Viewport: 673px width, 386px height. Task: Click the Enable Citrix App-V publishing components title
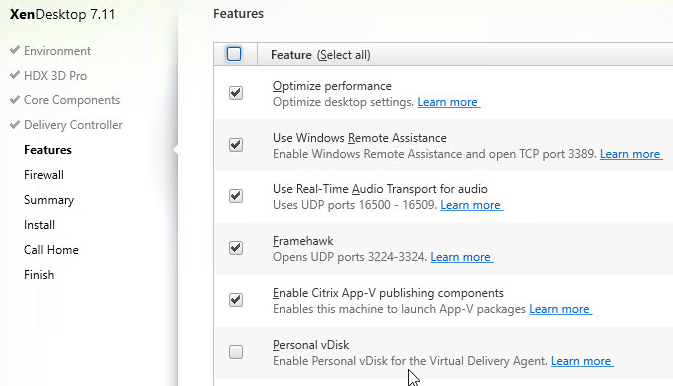pos(388,293)
